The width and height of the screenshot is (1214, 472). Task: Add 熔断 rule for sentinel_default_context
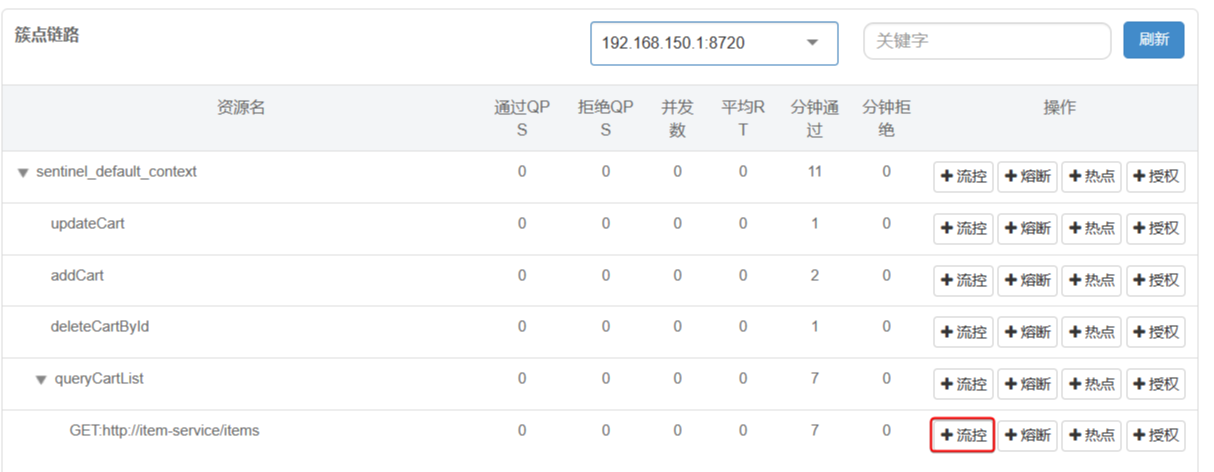[x=1027, y=178]
